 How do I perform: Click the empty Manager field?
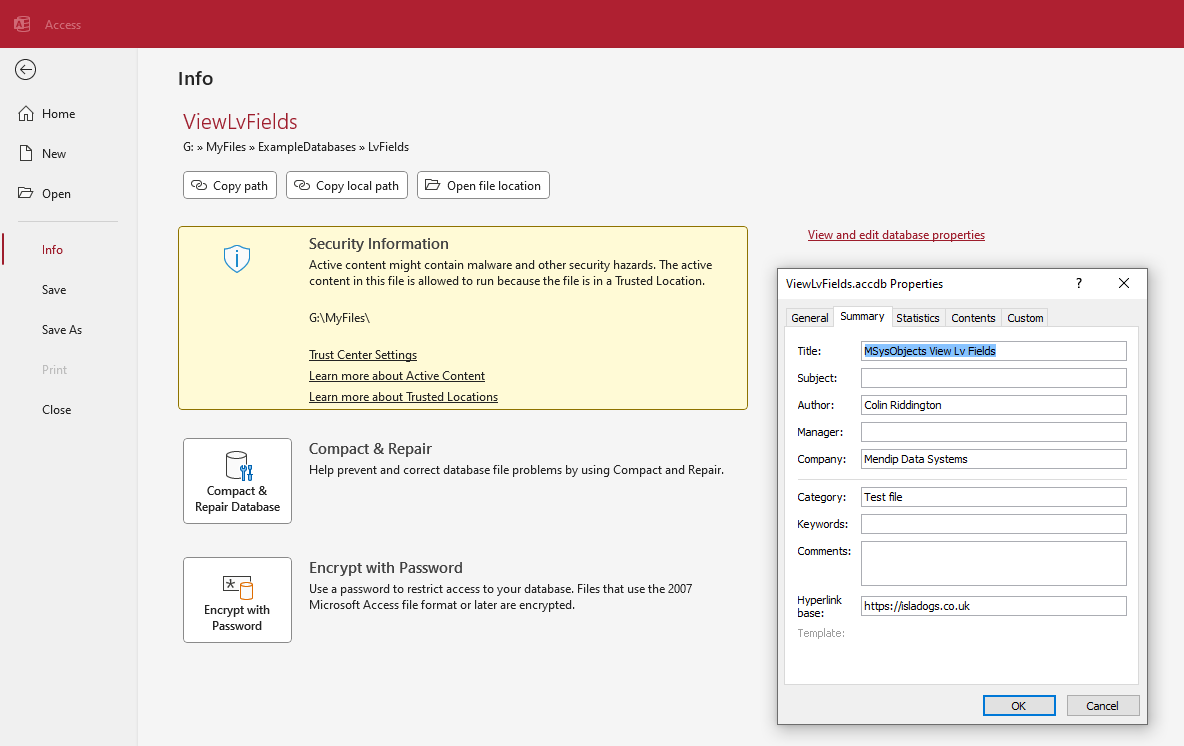click(x=994, y=432)
